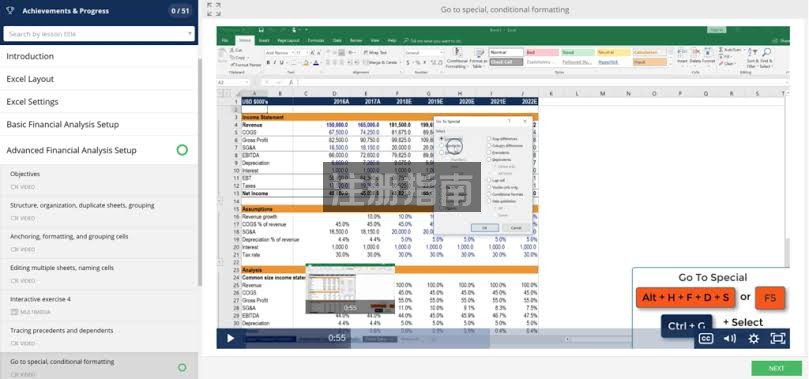Viewport: 809px width, 379px height.
Task: Click the Advanced Financial Analysis Setup progress circle
Action: tap(182, 150)
